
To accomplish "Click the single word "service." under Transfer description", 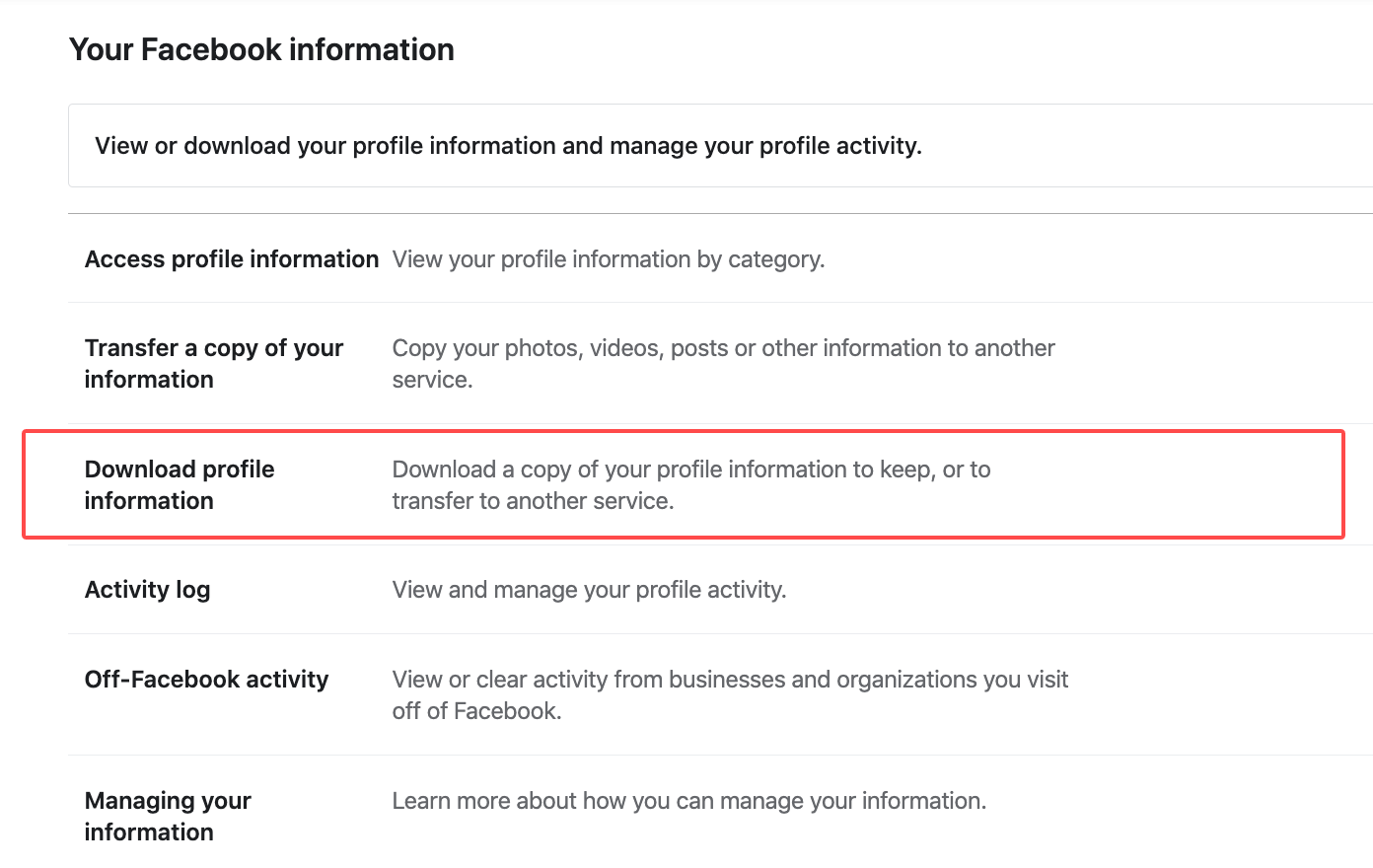I will pos(432,380).
